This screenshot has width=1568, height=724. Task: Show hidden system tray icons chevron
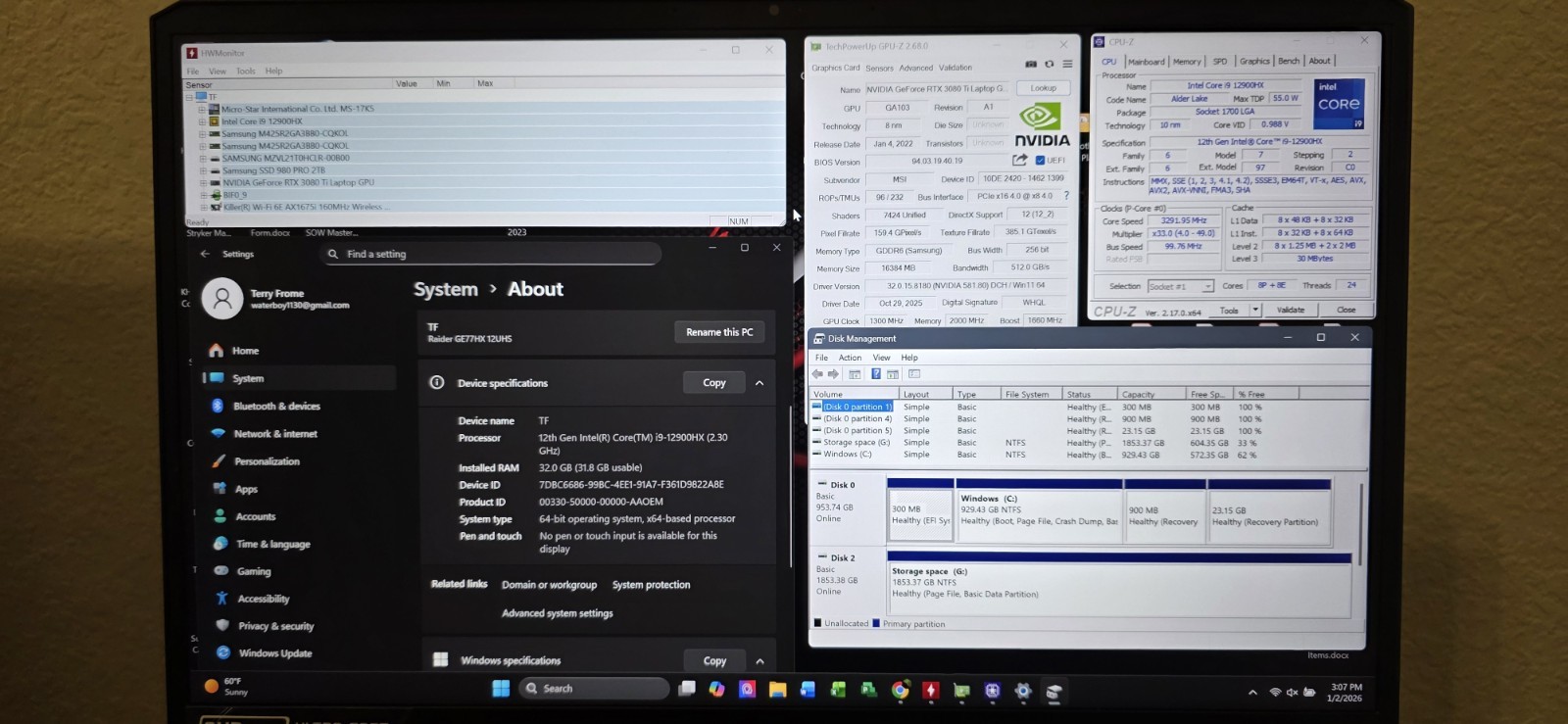1252,692
